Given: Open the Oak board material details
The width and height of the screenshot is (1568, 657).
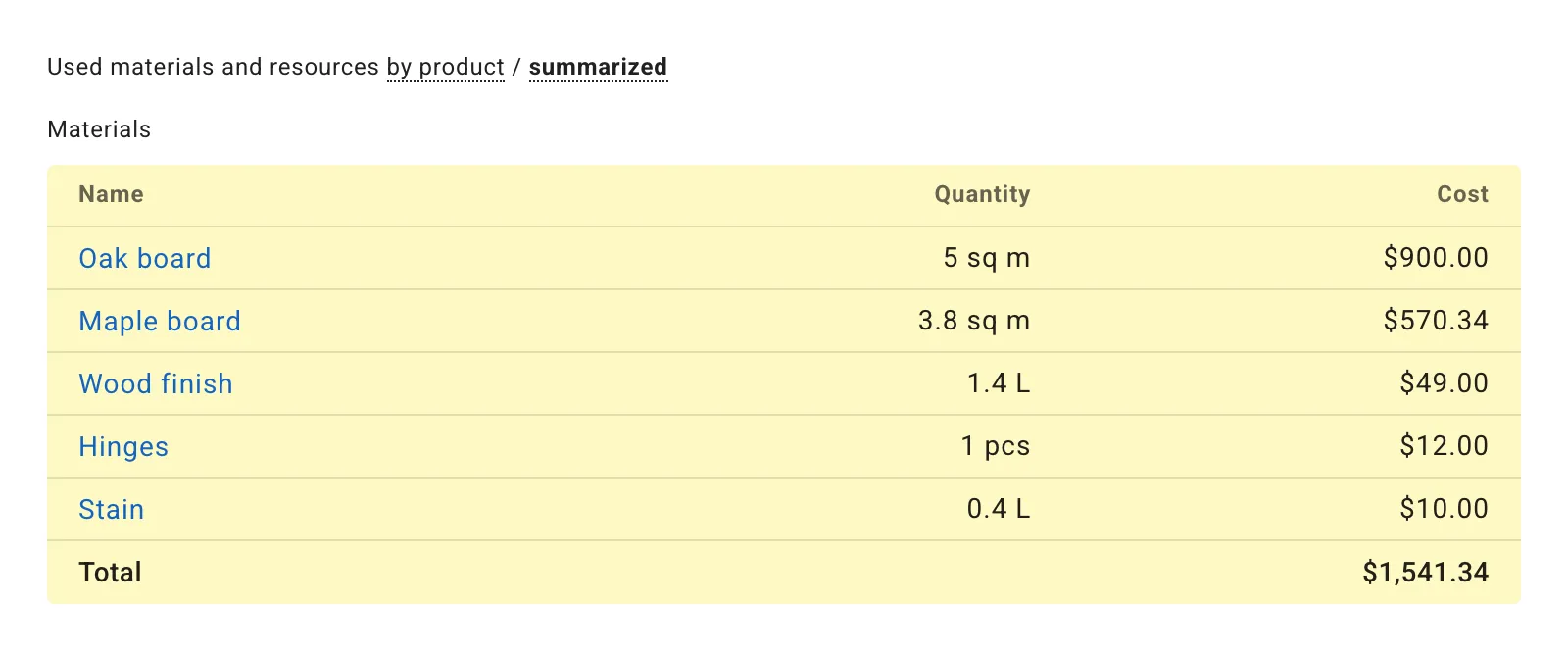Looking at the screenshot, I should click(x=144, y=258).
